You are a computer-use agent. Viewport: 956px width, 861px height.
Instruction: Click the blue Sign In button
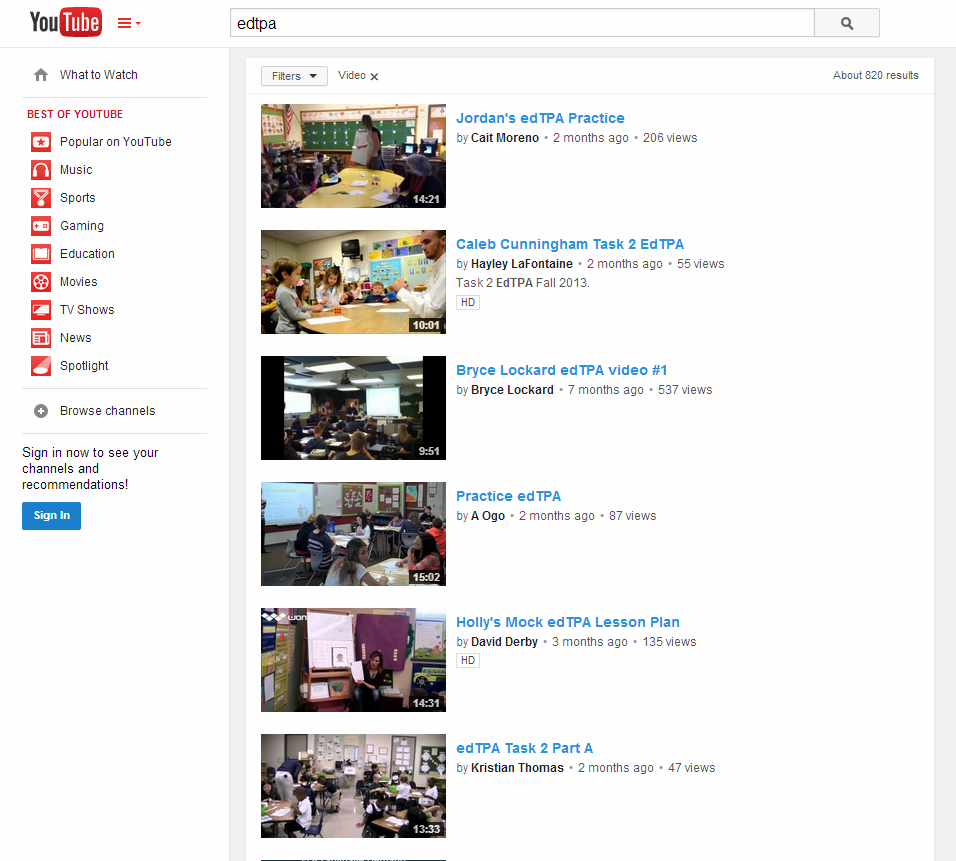[51, 516]
